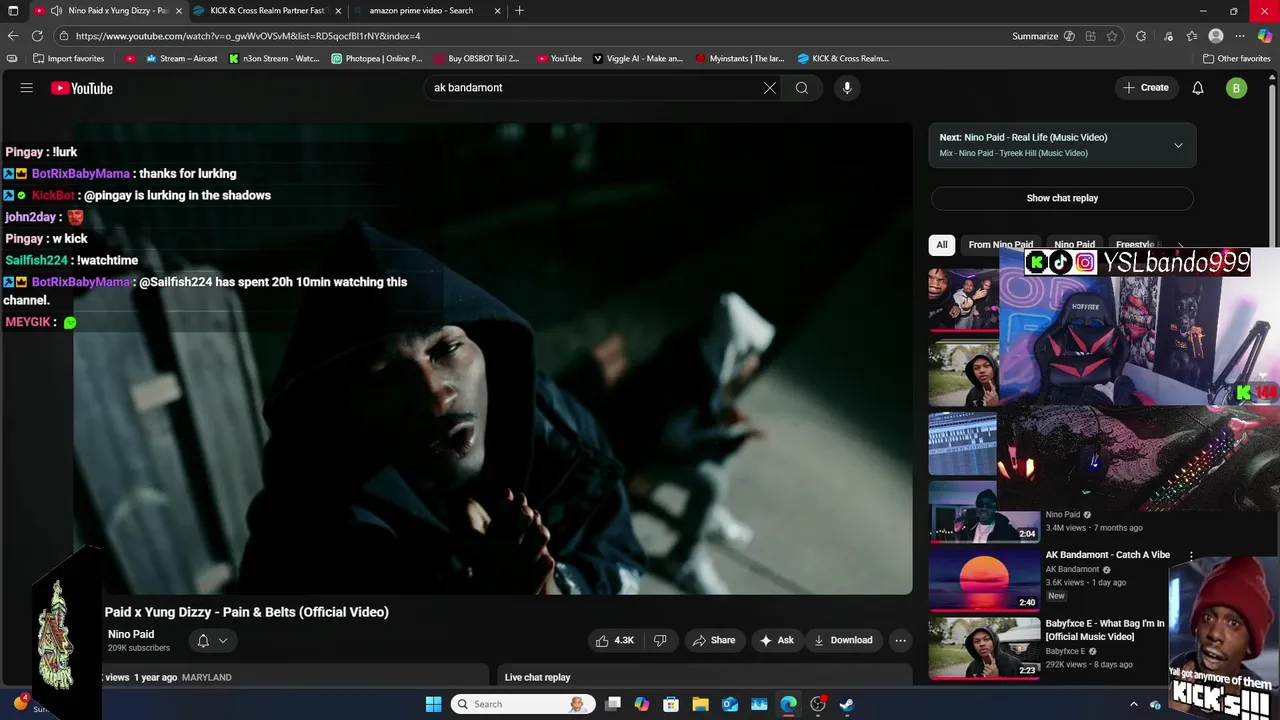Switch to the KICK & Cross Realm Partner tab
The width and height of the screenshot is (1280, 720).
click(267, 11)
